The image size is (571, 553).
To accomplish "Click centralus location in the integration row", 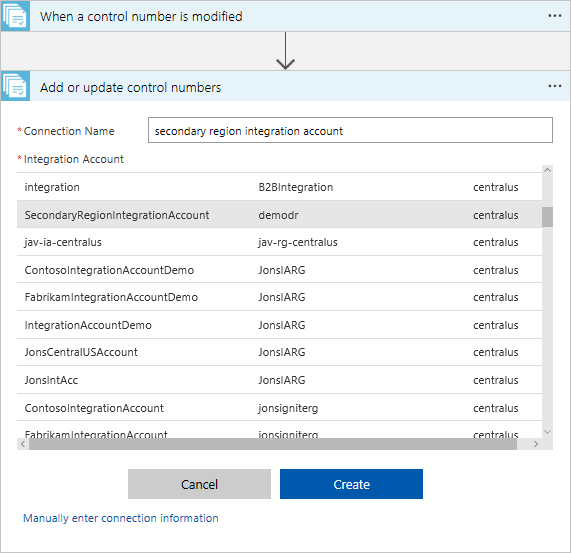I will (495, 187).
